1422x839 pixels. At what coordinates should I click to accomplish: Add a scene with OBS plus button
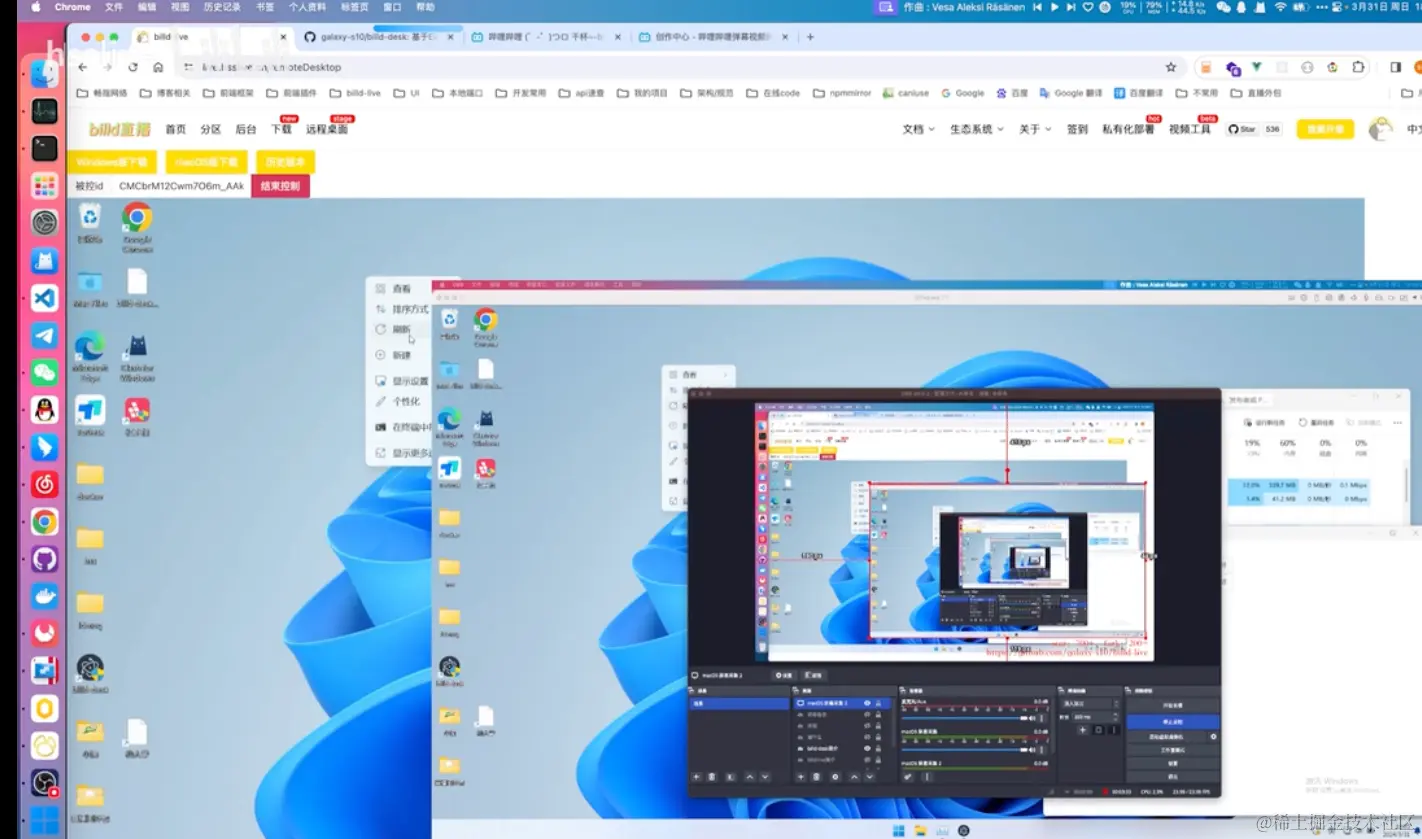pos(697,777)
